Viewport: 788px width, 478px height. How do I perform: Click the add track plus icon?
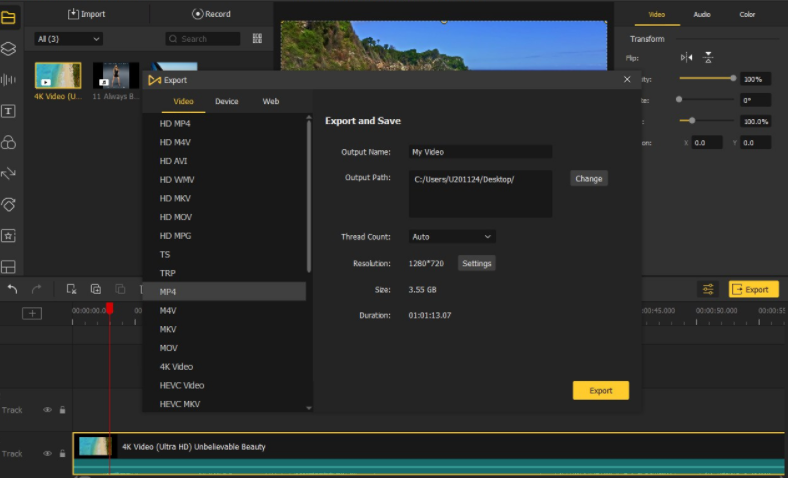point(32,313)
